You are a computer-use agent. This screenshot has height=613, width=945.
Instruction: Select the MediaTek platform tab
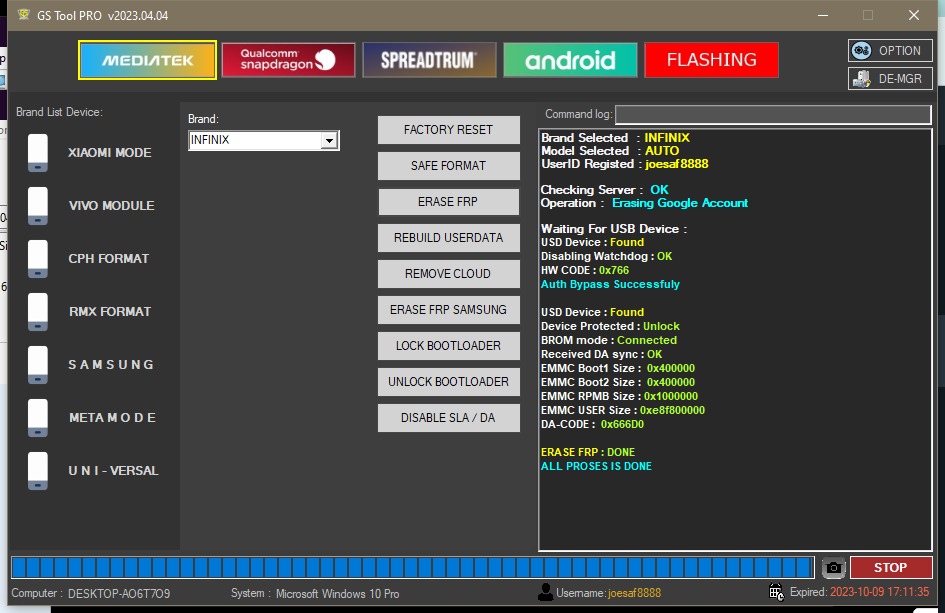[x=147, y=60]
